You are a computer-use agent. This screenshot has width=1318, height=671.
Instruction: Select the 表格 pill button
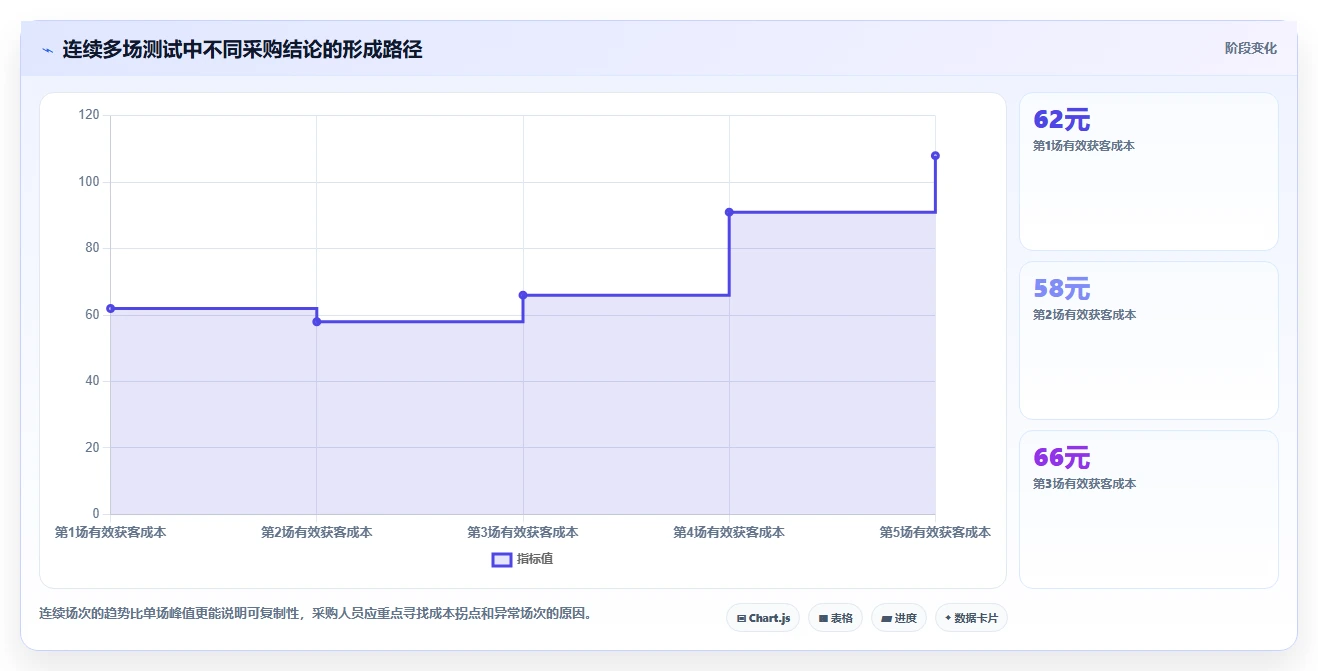click(x=835, y=618)
